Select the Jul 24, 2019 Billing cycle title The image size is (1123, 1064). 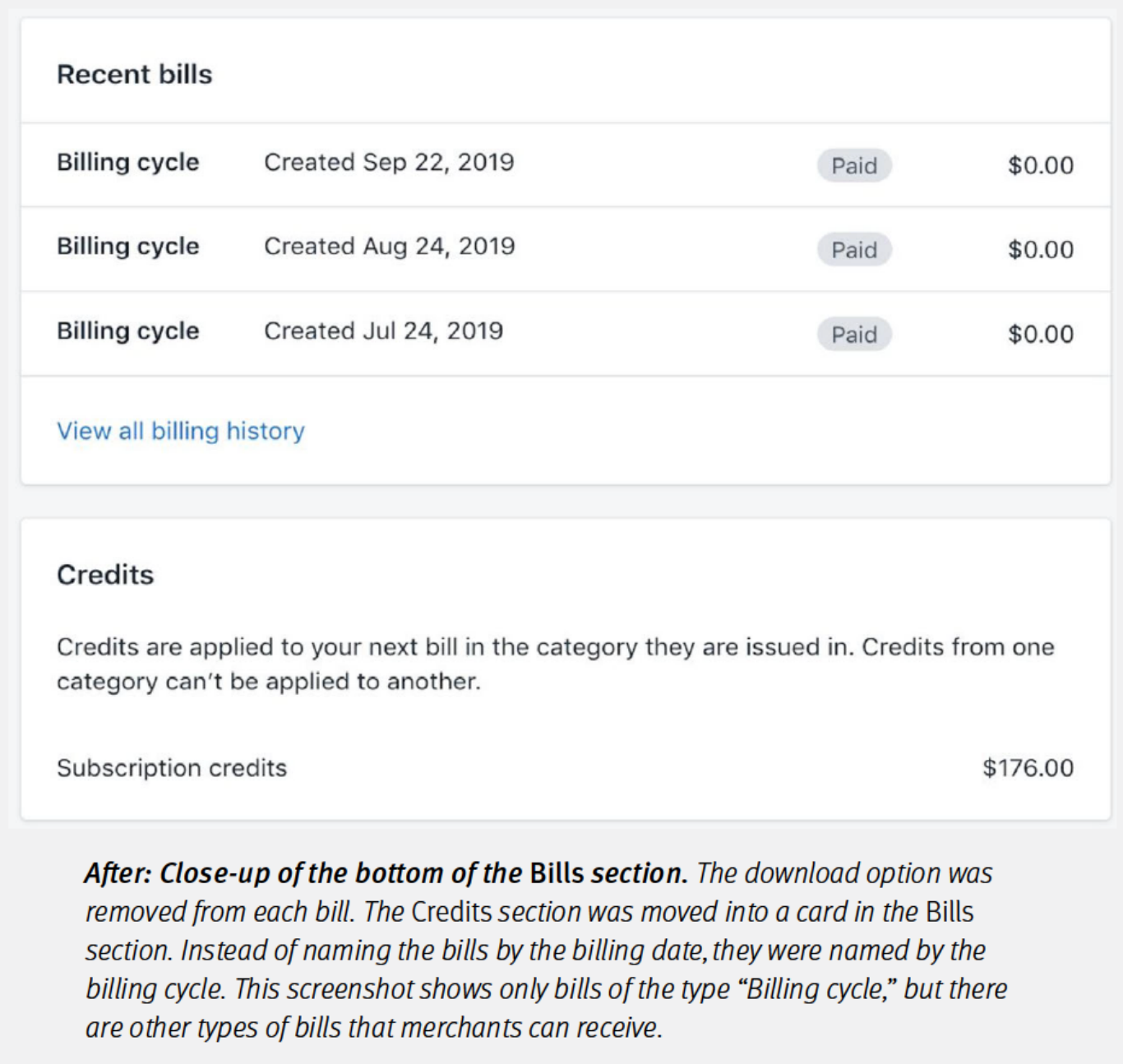[x=127, y=331]
